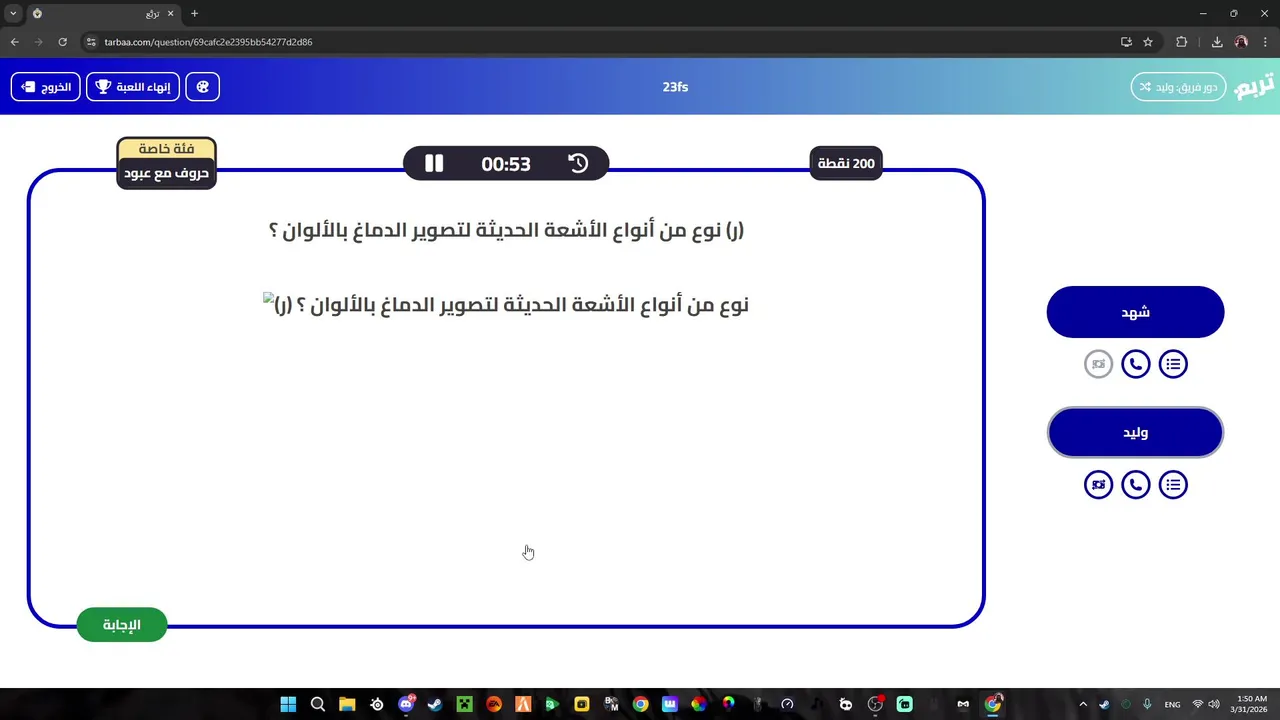Viewport: 1280px width, 720px height.
Task: Open the browser extensions puzzle icon
Action: pos(1181,42)
